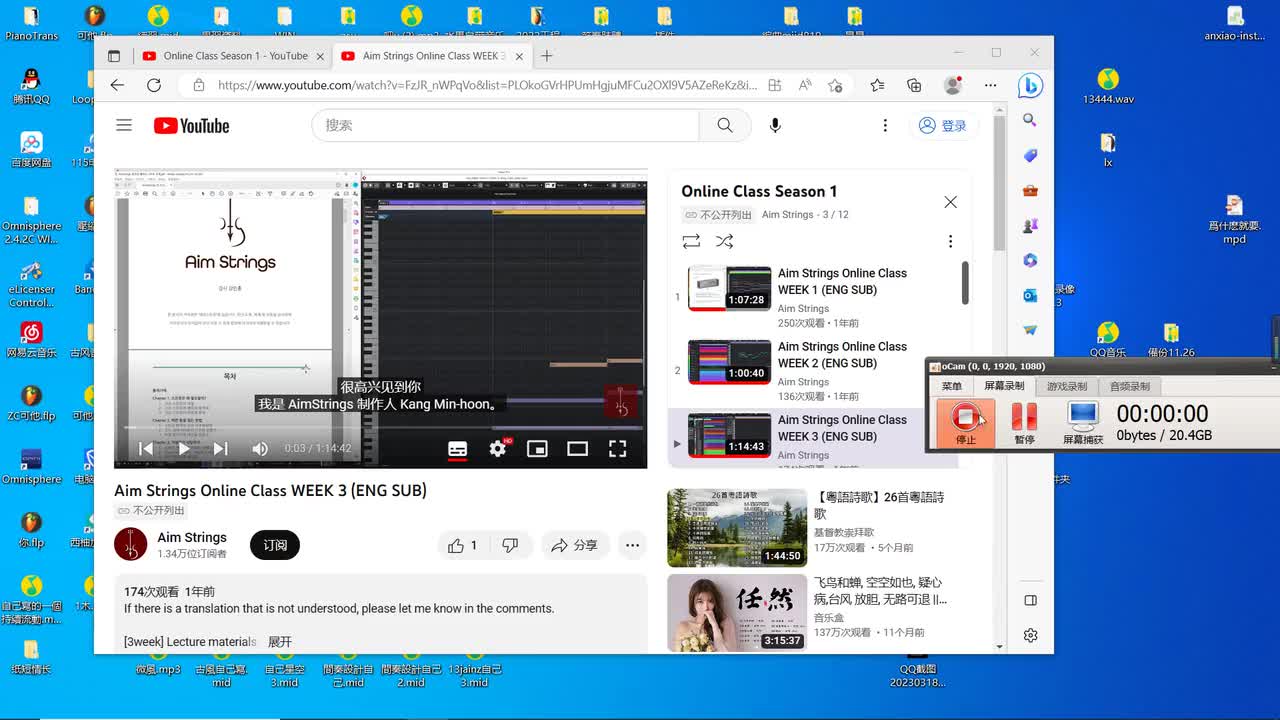This screenshot has height=720, width=1280.
Task: Switch to oCam 游戏录制 tab
Action: pyautogui.click(x=1066, y=386)
